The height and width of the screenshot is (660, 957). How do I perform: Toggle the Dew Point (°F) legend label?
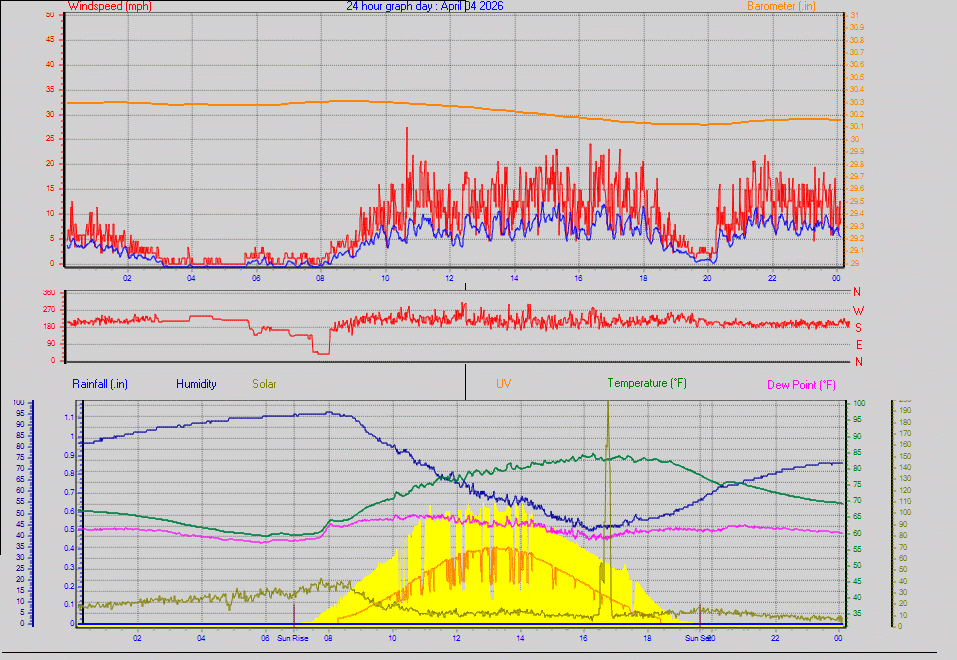point(800,383)
